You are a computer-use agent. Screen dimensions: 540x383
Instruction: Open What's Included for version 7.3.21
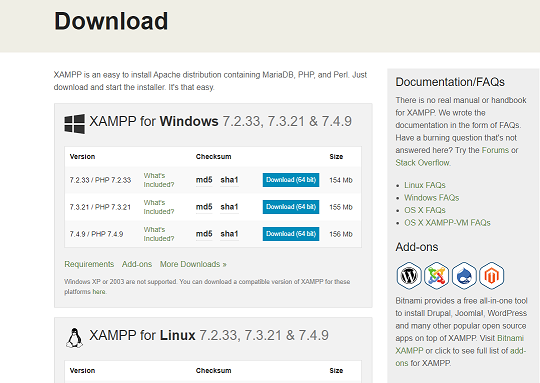coord(159,207)
